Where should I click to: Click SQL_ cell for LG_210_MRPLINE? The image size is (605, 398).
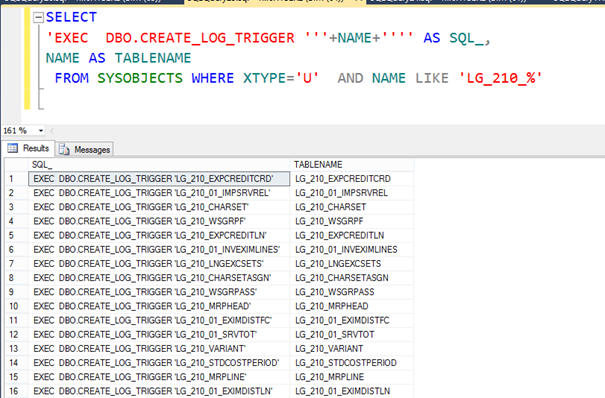tap(159, 377)
